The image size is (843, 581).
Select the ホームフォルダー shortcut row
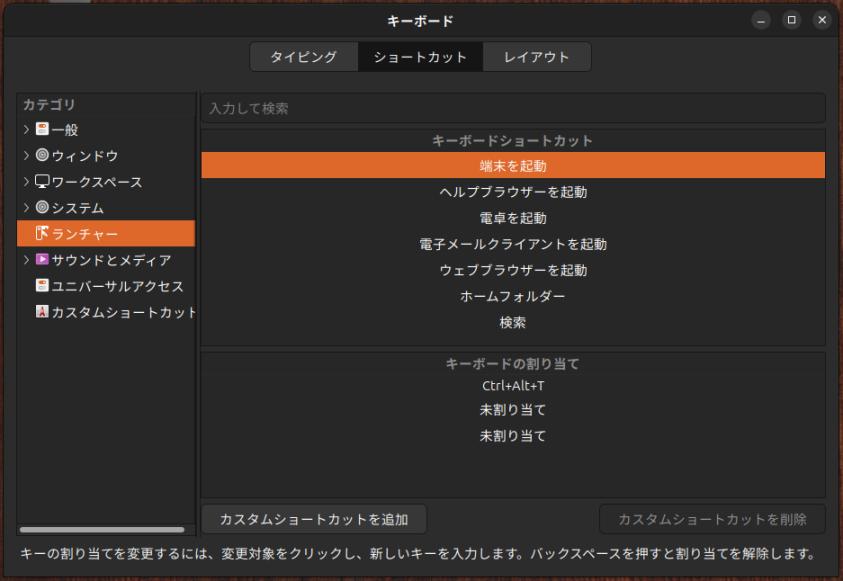pos(513,296)
